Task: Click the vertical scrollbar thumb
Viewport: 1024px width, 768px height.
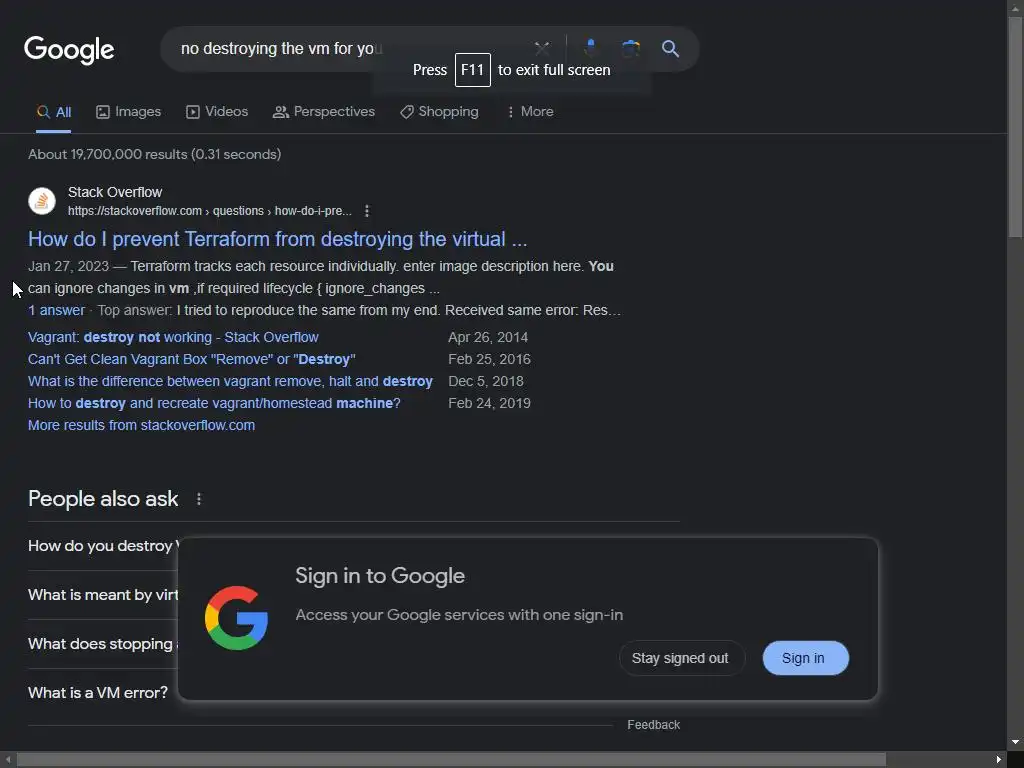Action: tap(1015, 127)
